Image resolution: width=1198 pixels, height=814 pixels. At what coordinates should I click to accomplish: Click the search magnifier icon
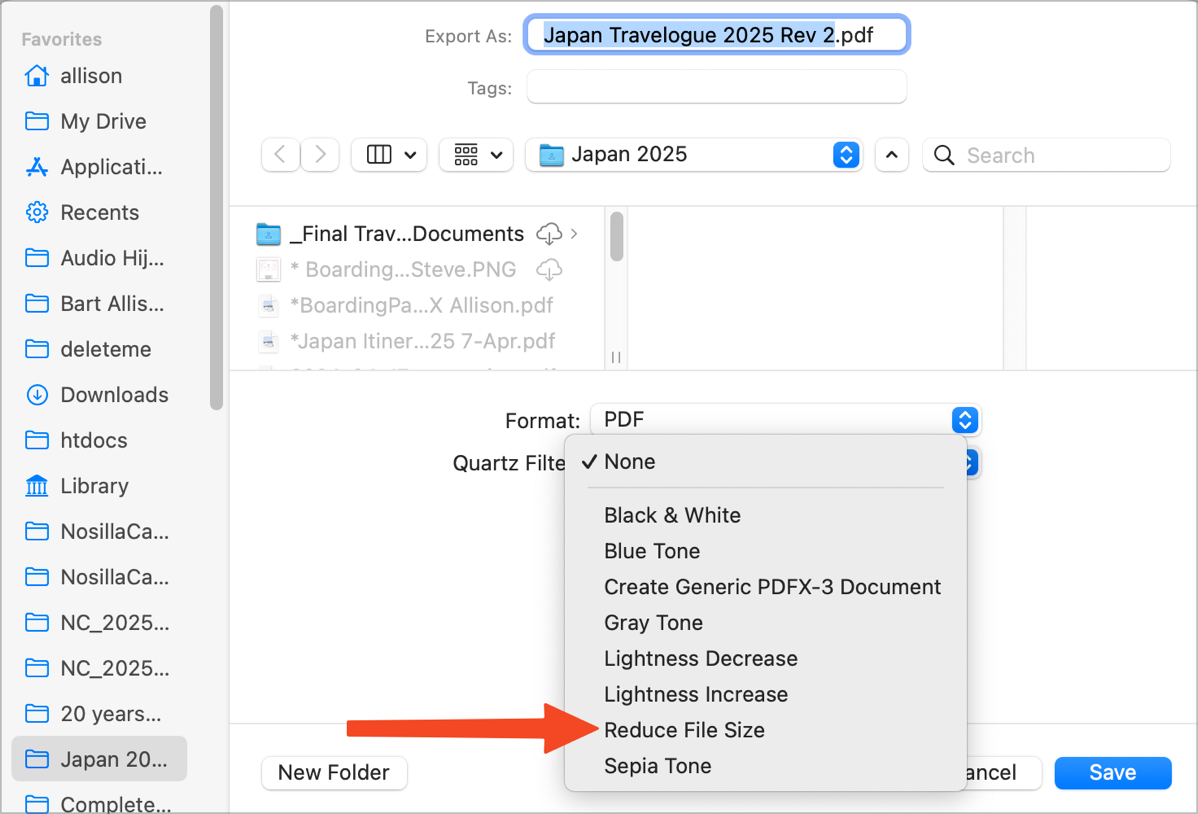click(944, 155)
